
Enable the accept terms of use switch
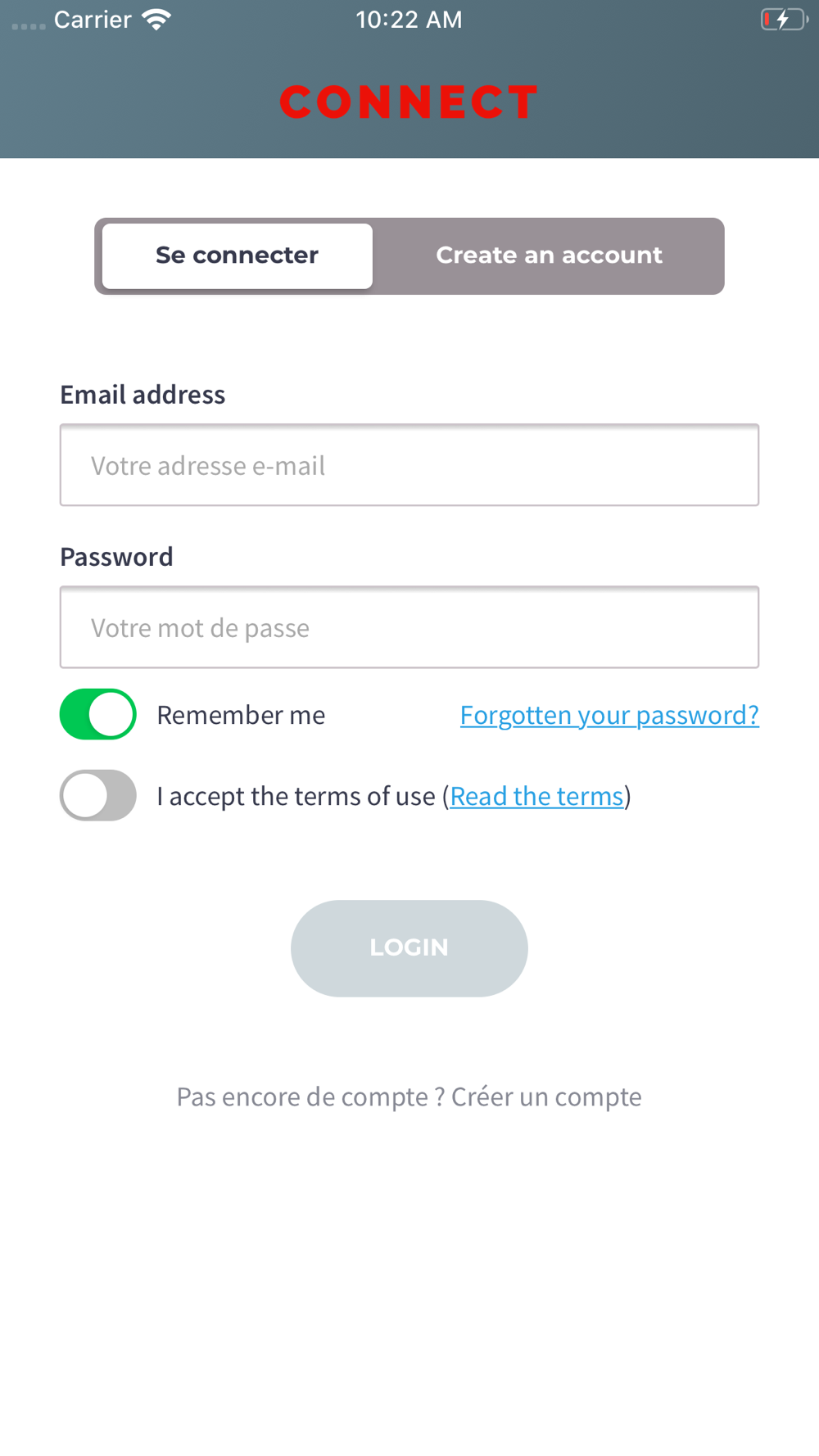click(98, 795)
